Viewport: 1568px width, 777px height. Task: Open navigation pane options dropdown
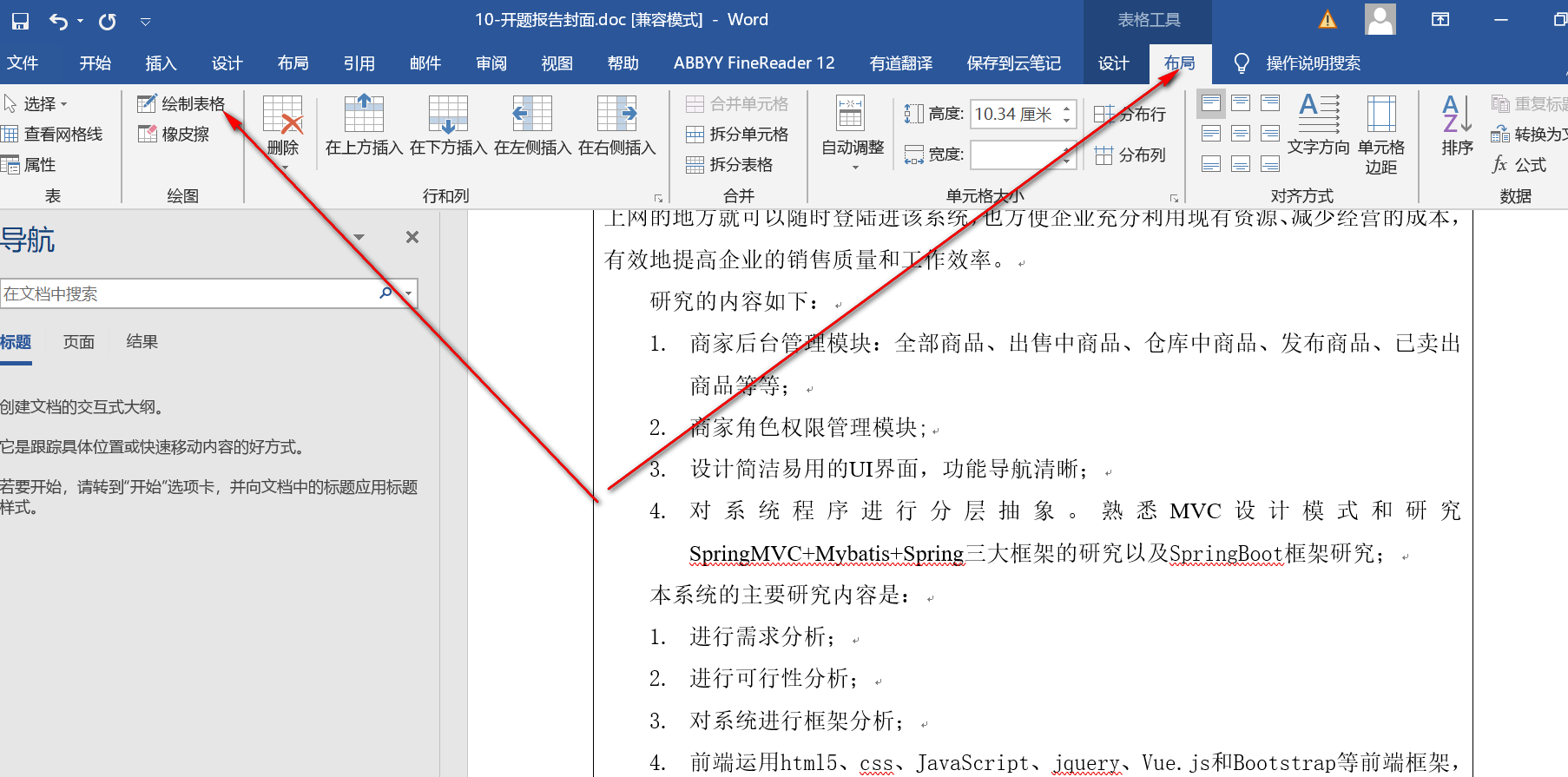(359, 237)
